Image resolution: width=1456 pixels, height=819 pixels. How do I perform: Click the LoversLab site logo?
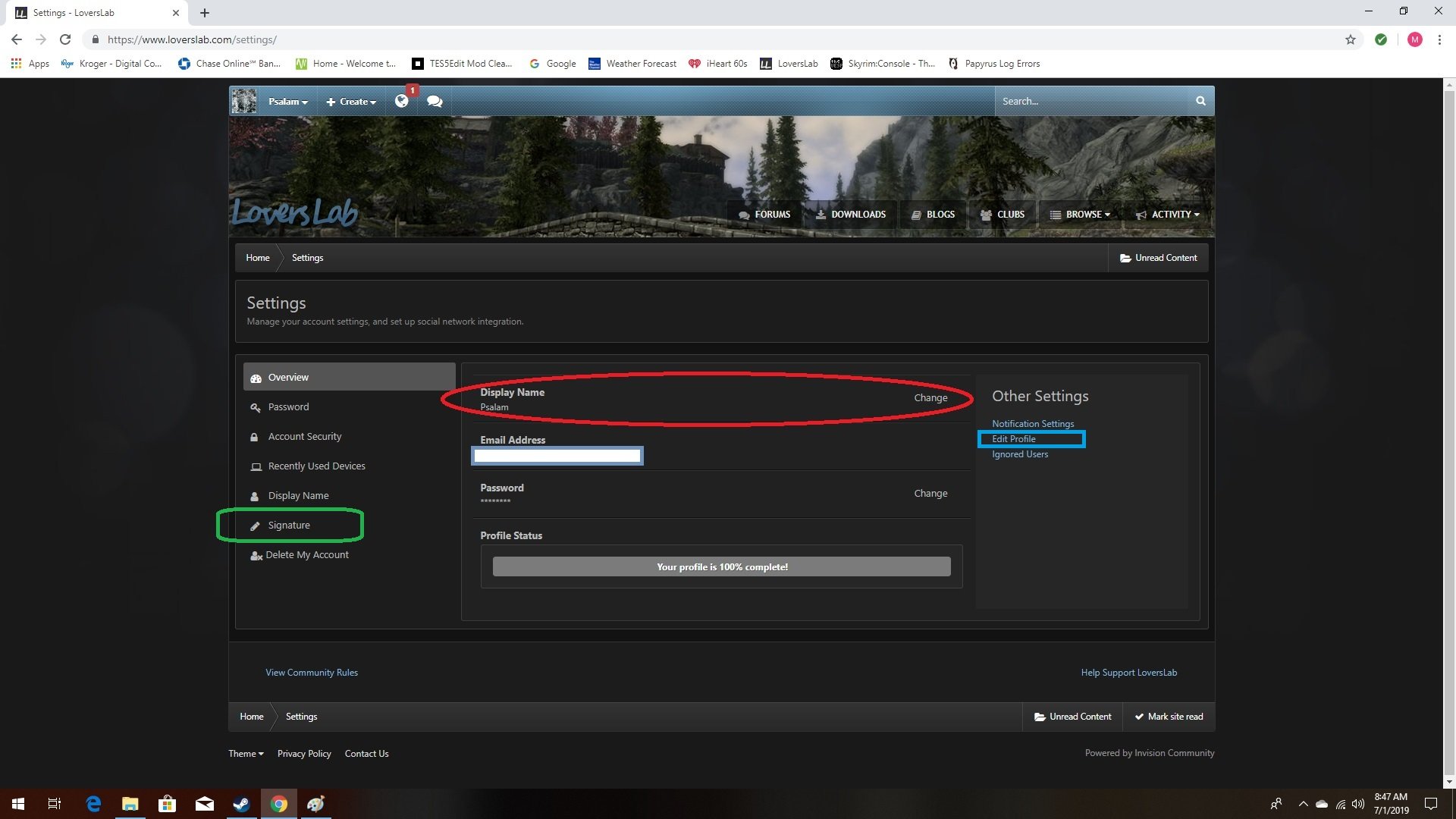pos(294,212)
